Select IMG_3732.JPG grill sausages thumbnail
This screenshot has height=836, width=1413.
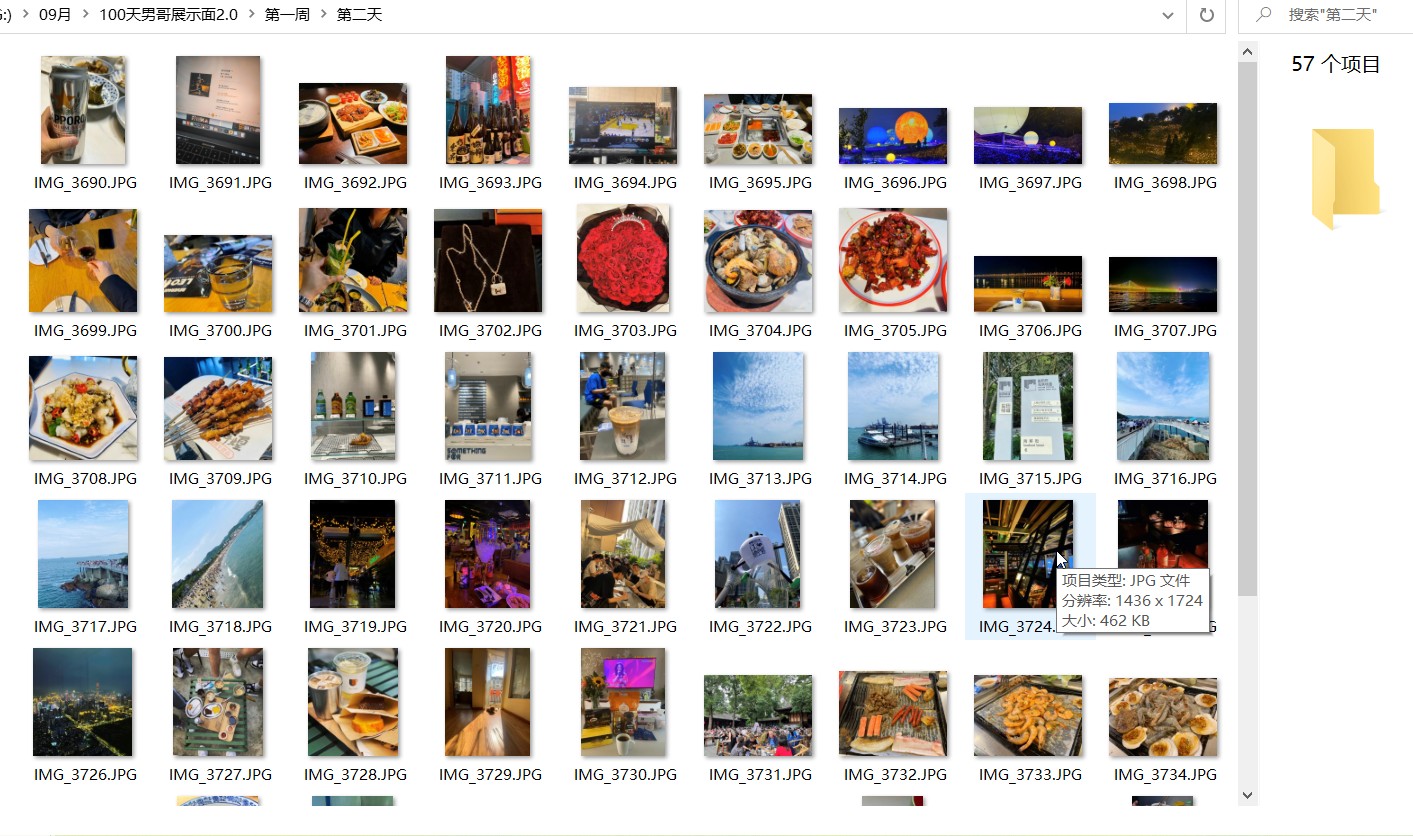coord(893,714)
